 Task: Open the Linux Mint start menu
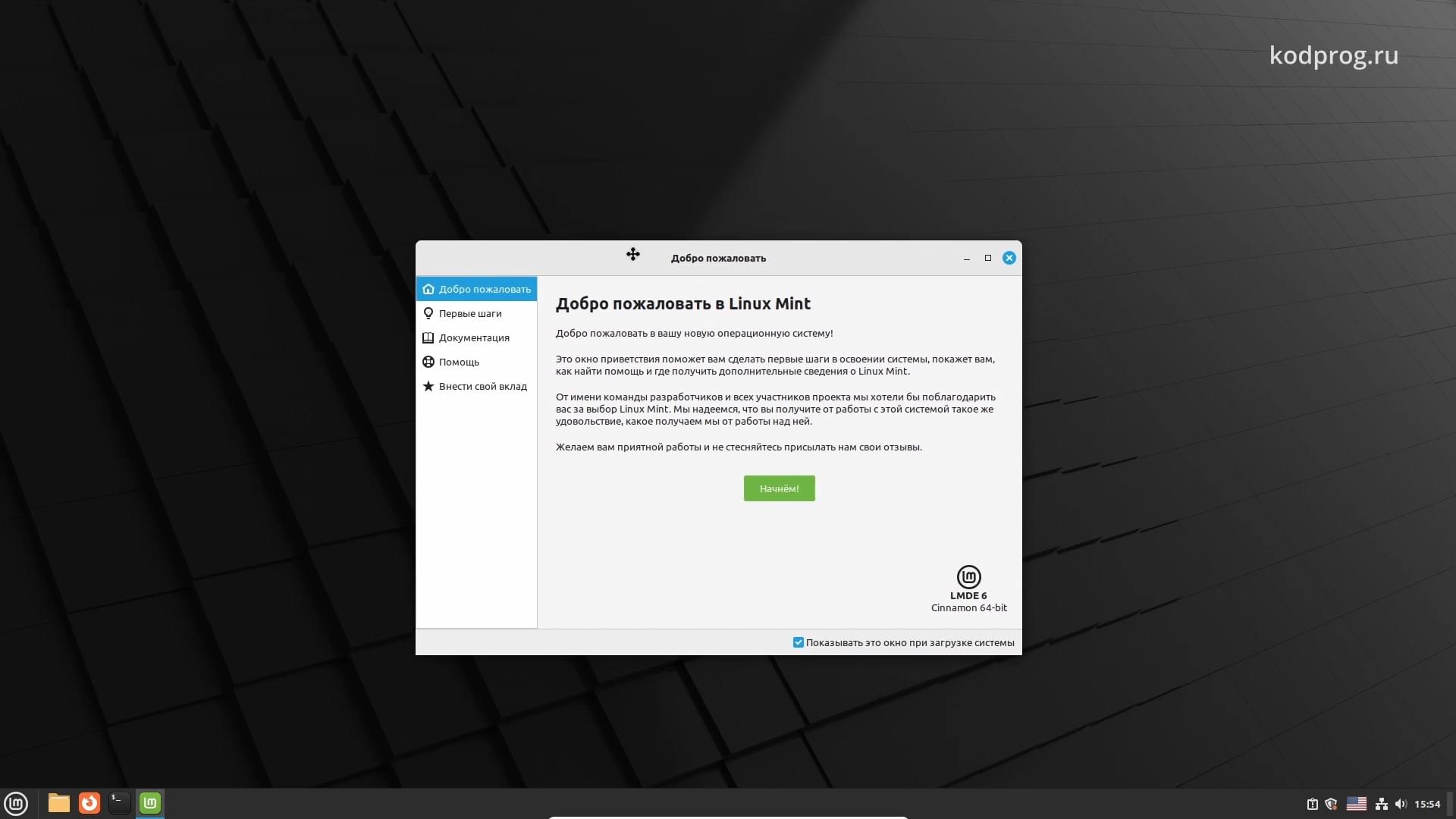click(16, 803)
